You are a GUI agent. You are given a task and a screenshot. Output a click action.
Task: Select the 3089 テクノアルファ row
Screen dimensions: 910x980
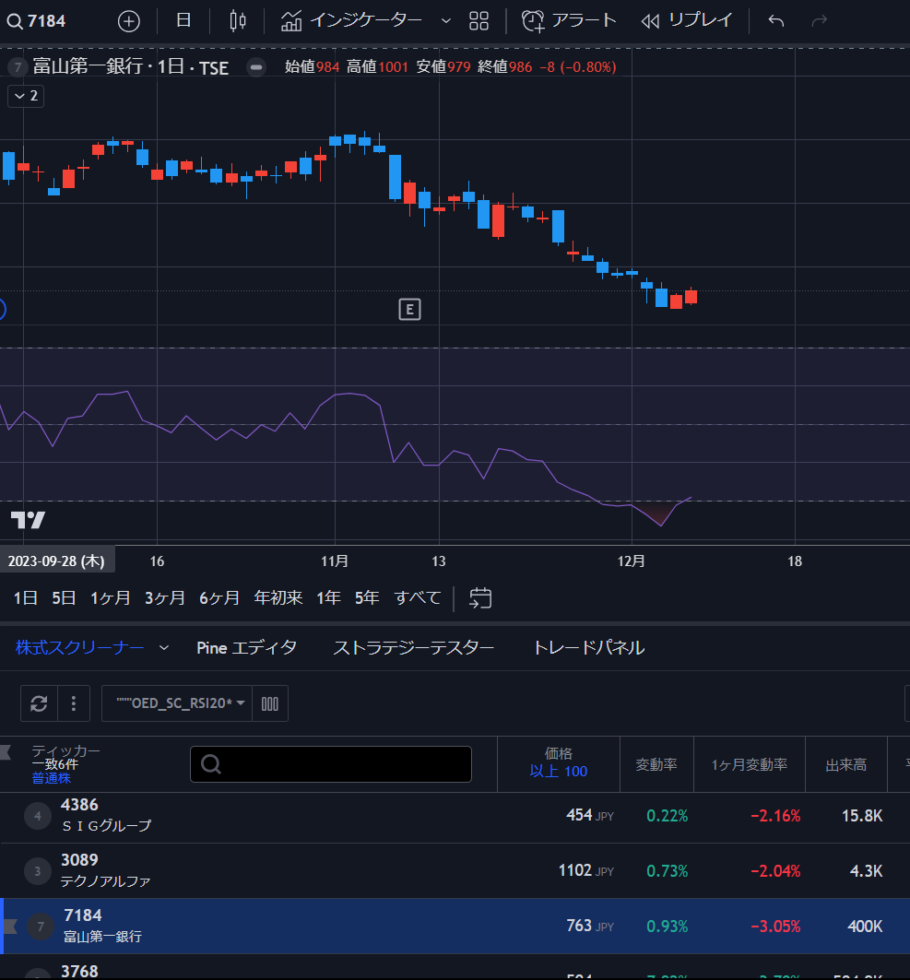tap(455, 871)
